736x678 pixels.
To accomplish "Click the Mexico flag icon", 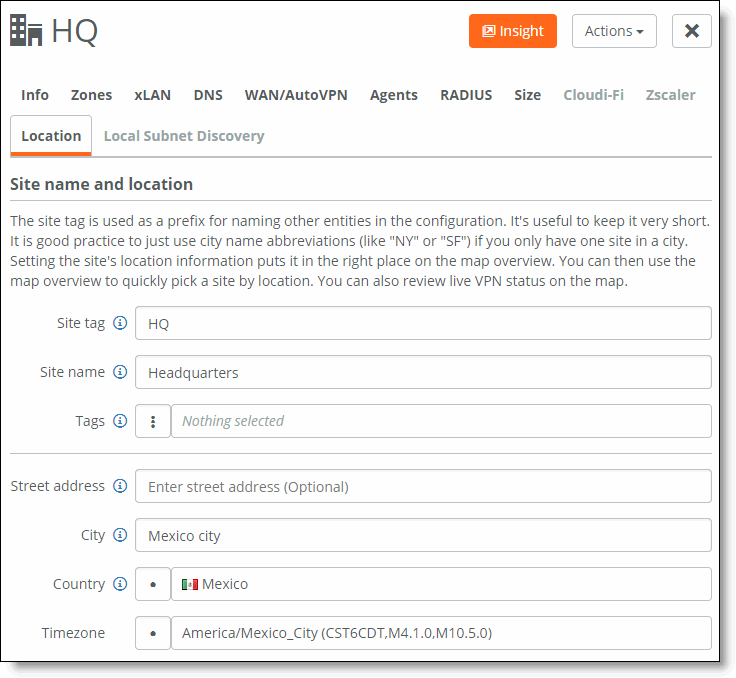I will click(x=190, y=584).
